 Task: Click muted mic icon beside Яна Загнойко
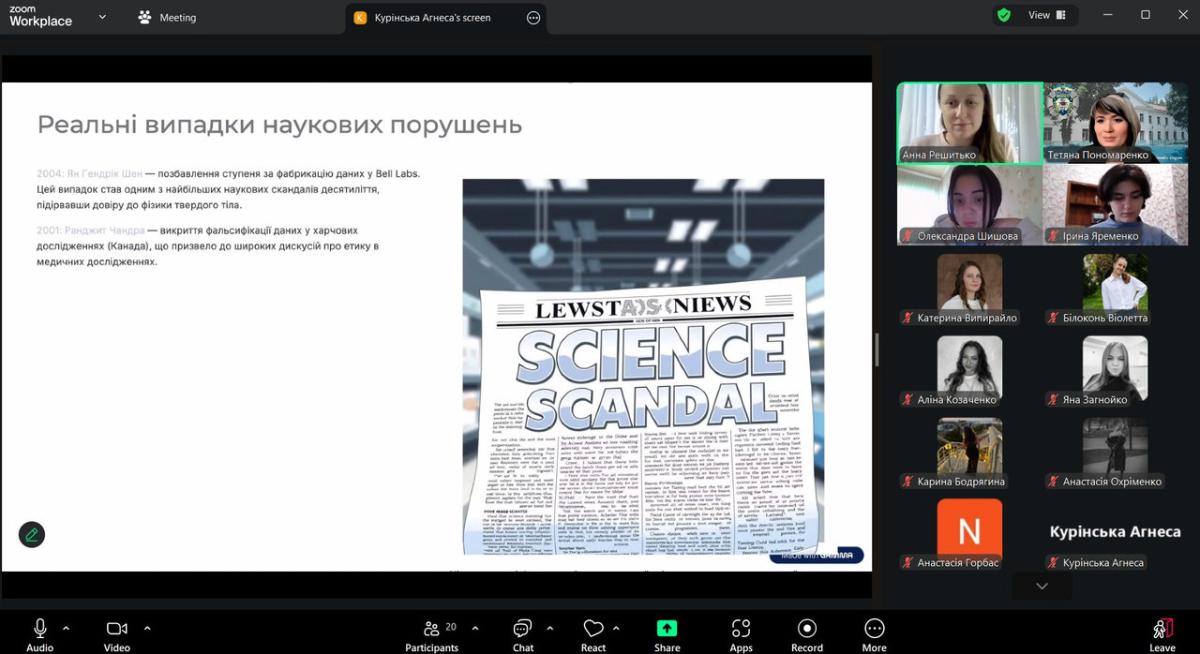[x=1053, y=400]
